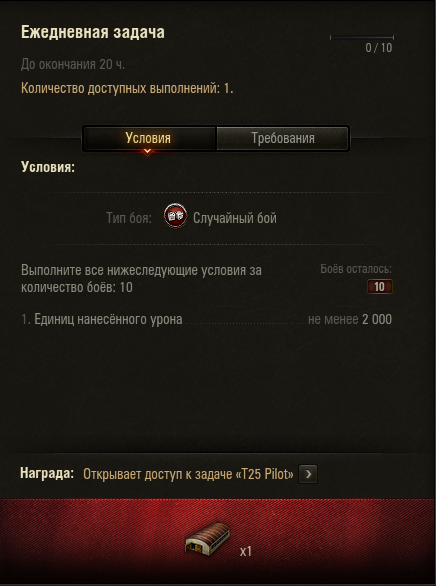Screen dimensions: 436x586
Task: Click the Тип боя label
Action: [129, 218]
